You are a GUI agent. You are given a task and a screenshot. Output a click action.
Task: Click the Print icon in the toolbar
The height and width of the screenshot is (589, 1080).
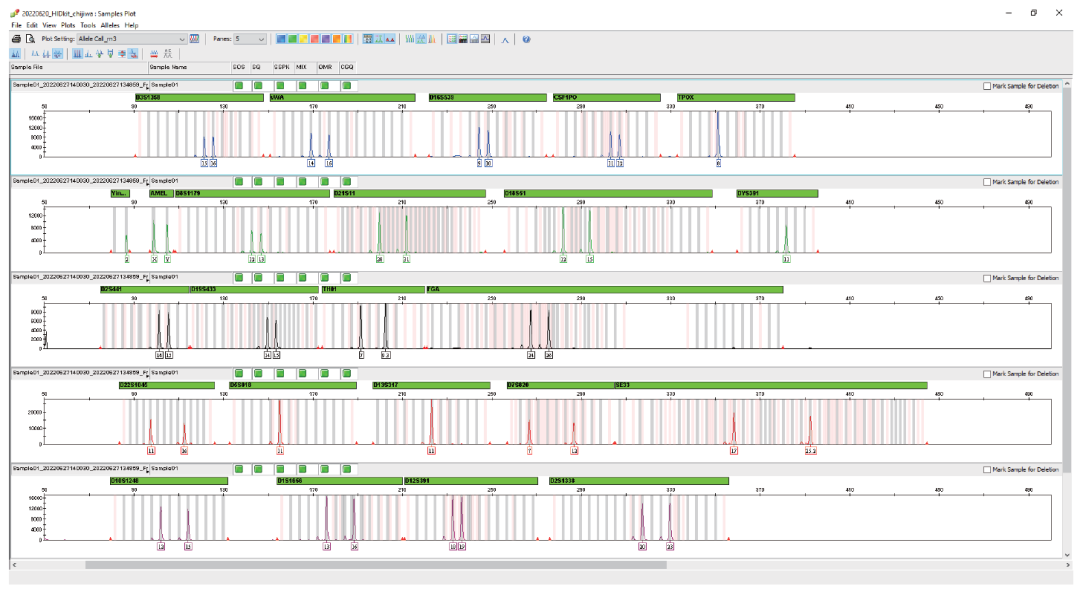[x=16, y=39]
